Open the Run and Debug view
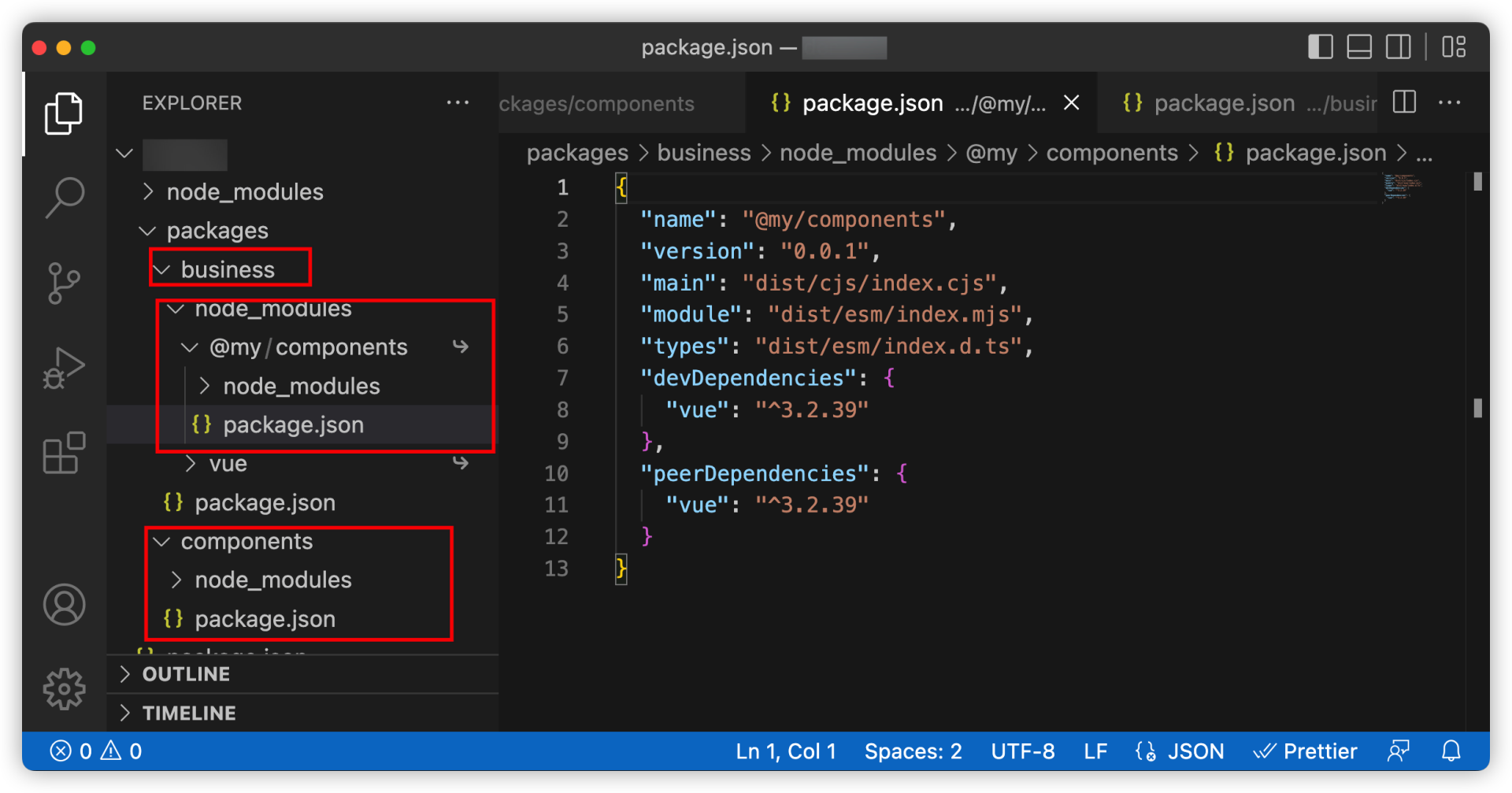Screen dimensions: 1512x793 click(x=64, y=368)
